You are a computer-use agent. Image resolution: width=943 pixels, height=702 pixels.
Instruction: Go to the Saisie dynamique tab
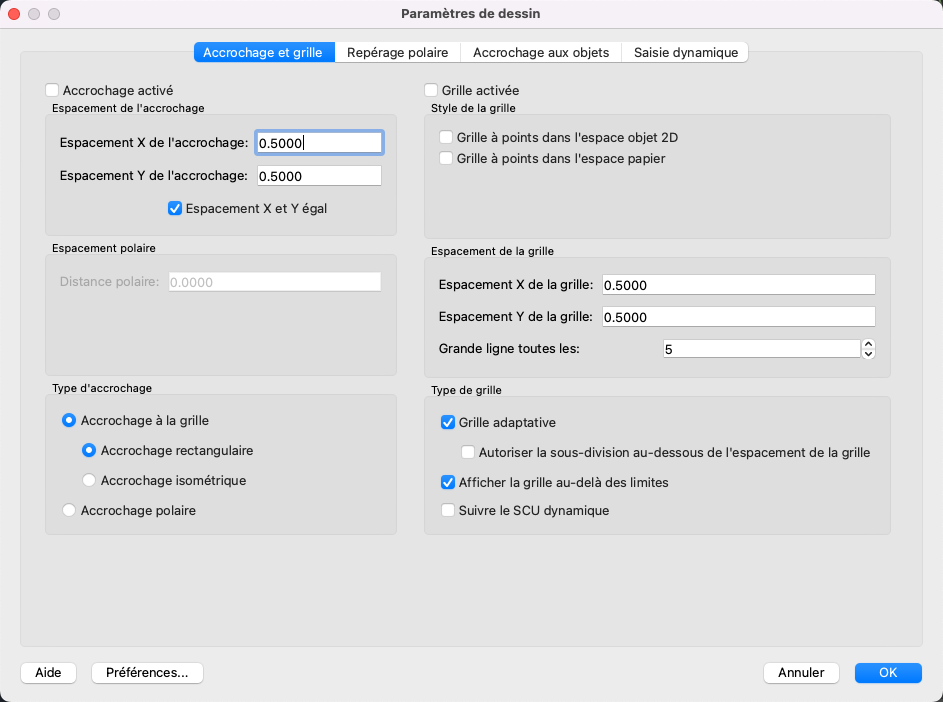tap(685, 52)
